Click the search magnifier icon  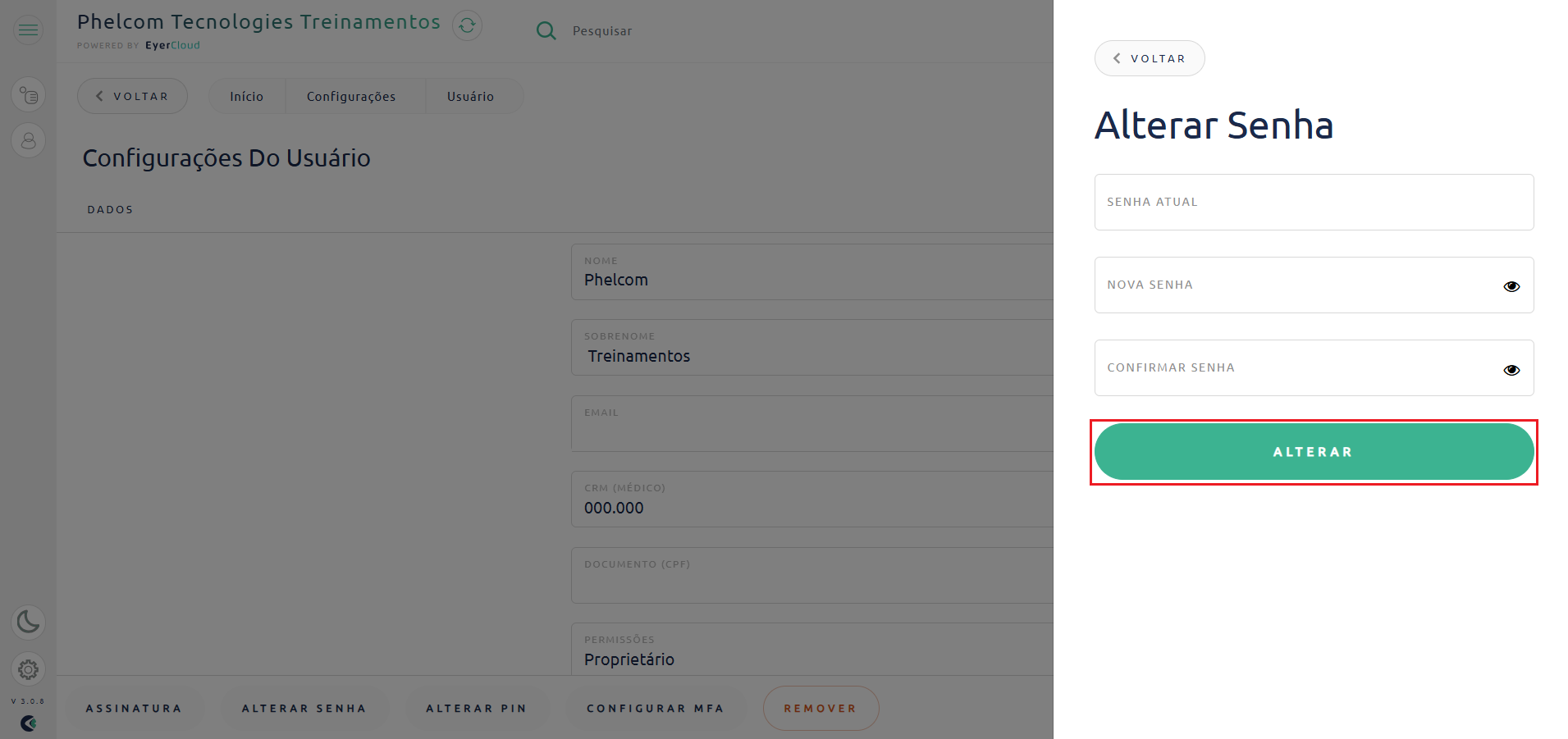(x=546, y=31)
